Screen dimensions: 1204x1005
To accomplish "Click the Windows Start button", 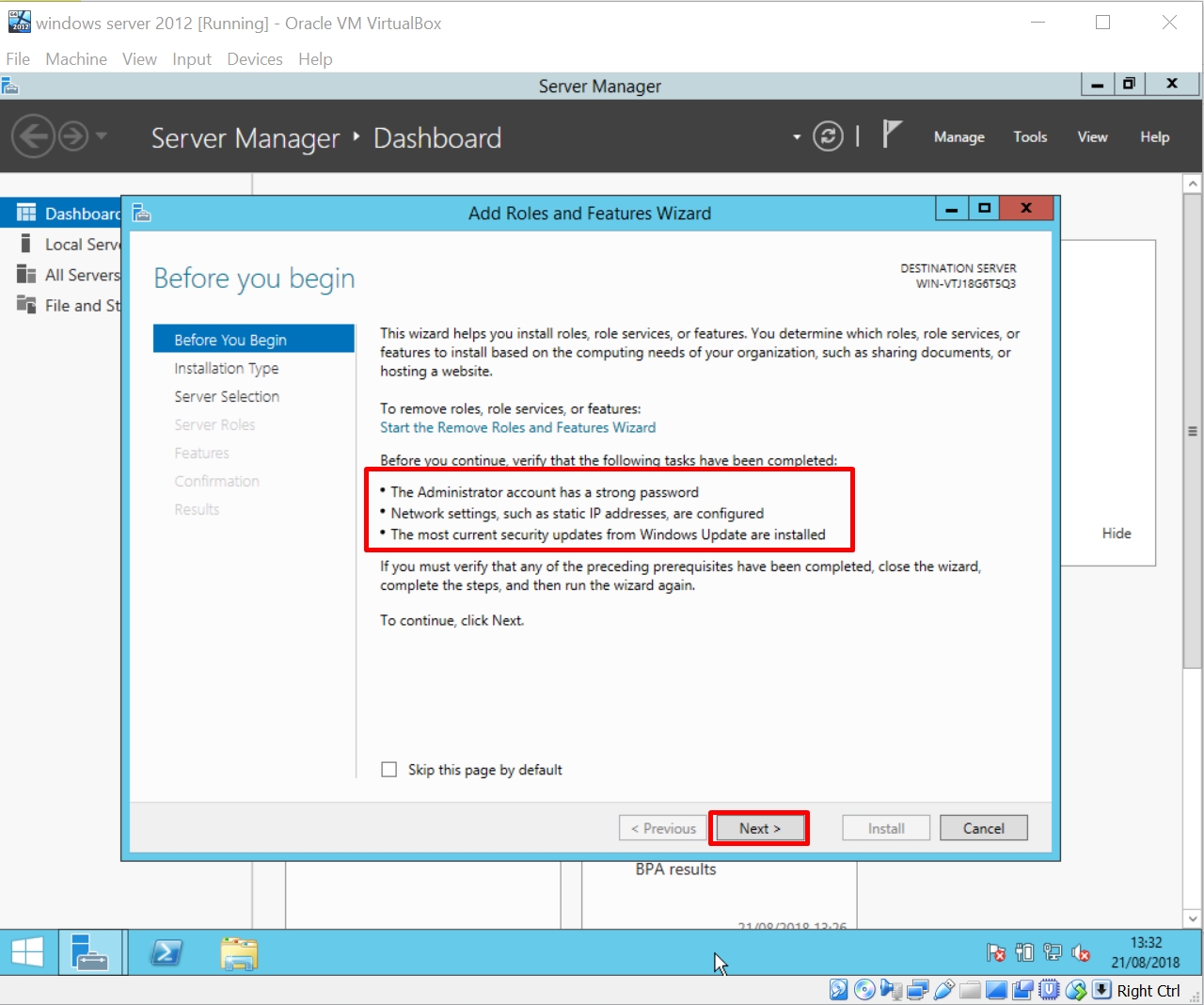I will click(x=27, y=953).
